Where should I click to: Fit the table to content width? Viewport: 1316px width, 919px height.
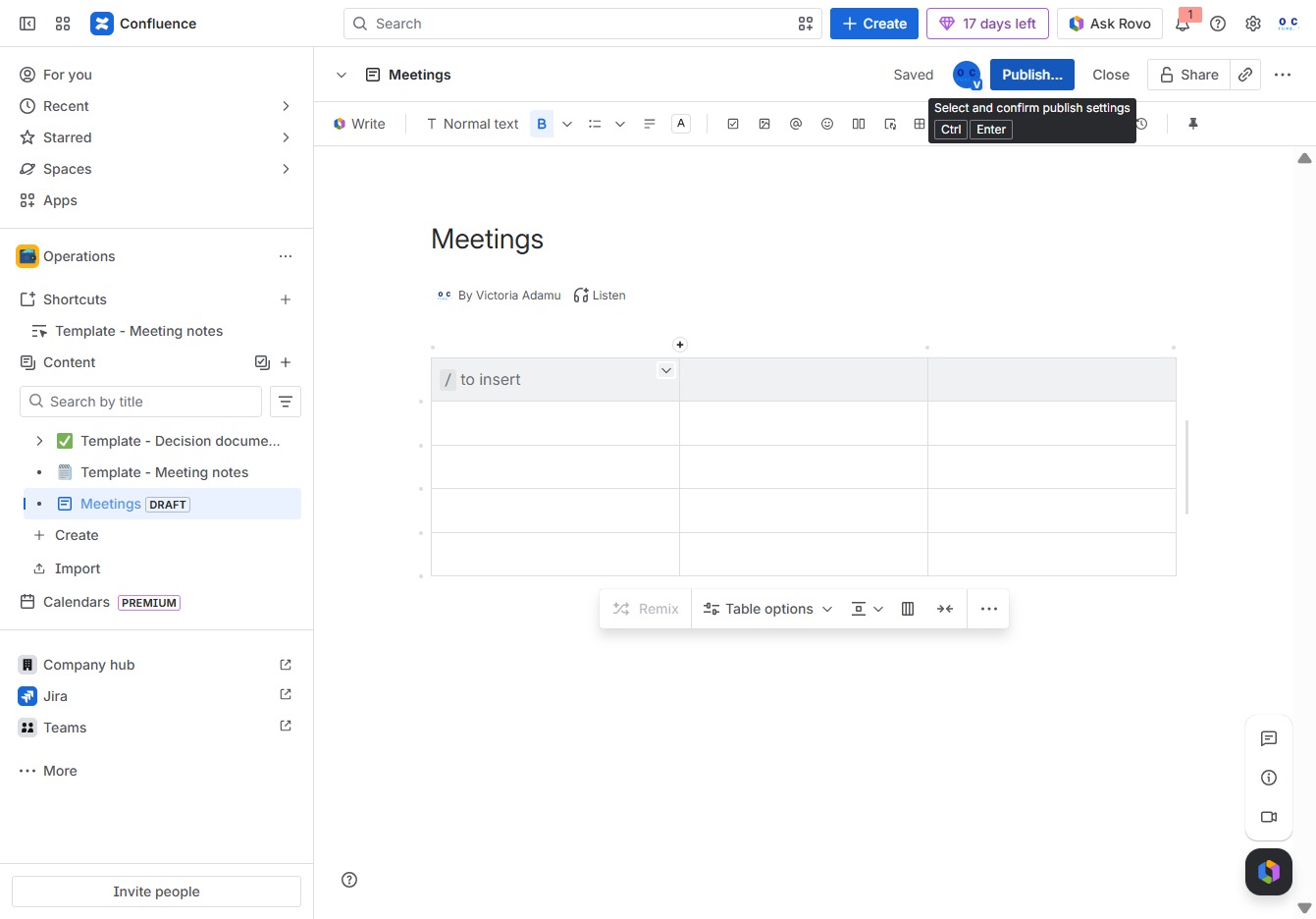click(x=945, y=609)
